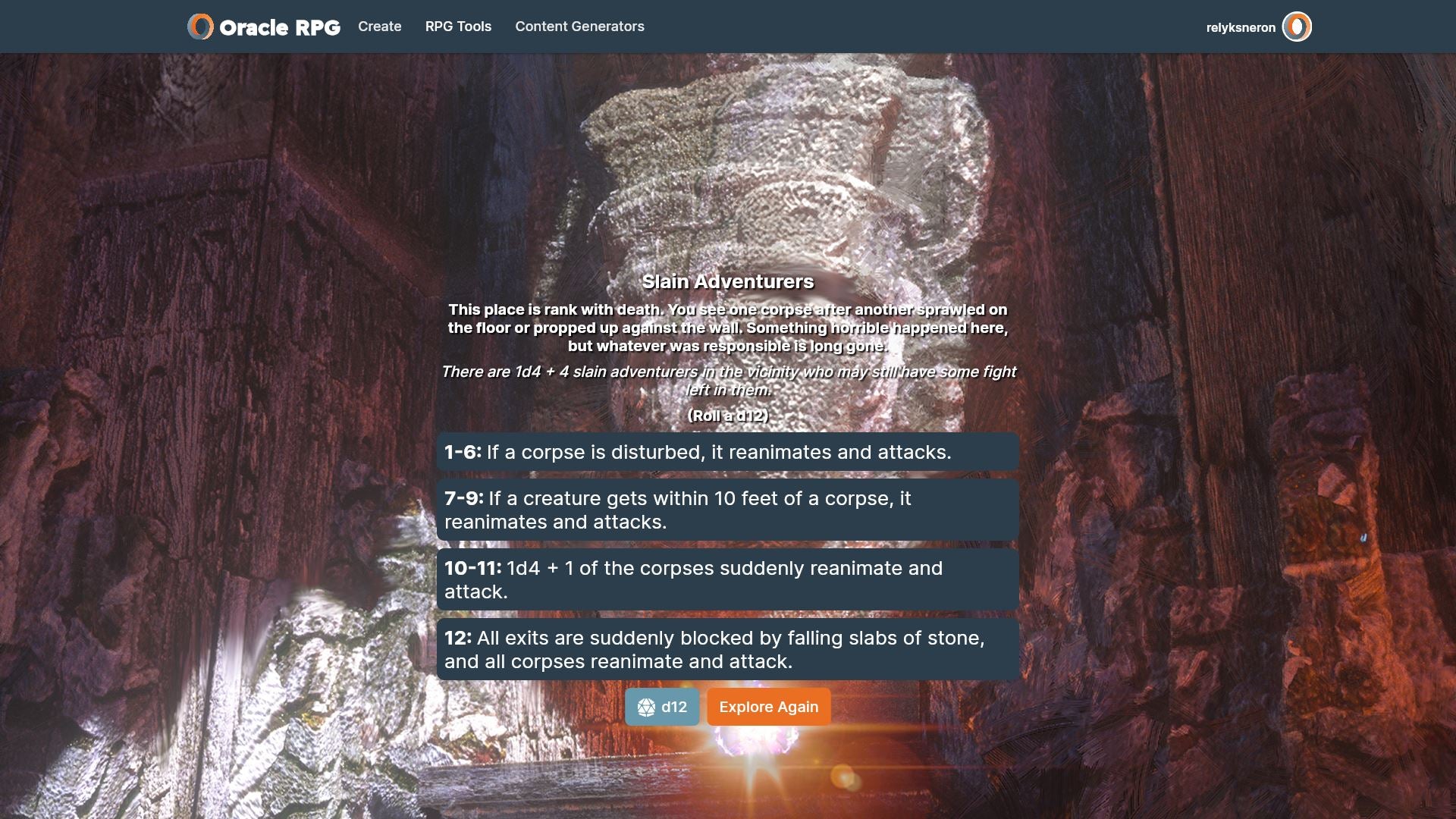This screenshot has width=1456, height=819.
Task: Click the Oracle RPG logo ring icon
Action: (x=200, y=27)
